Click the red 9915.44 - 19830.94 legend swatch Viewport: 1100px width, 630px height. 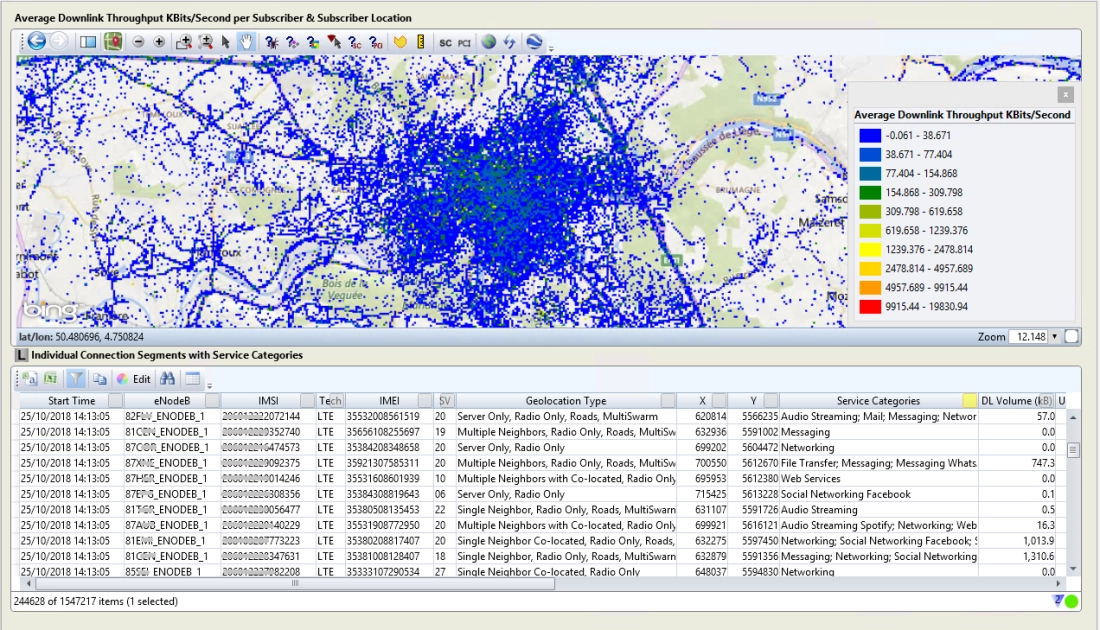click(869, 306)
